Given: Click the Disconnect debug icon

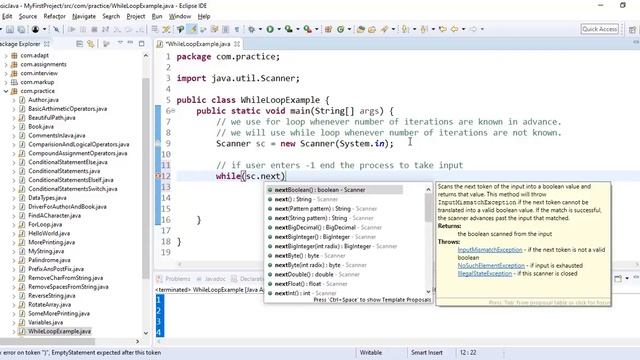Looking at the screenshot, I should coord(105,29).
